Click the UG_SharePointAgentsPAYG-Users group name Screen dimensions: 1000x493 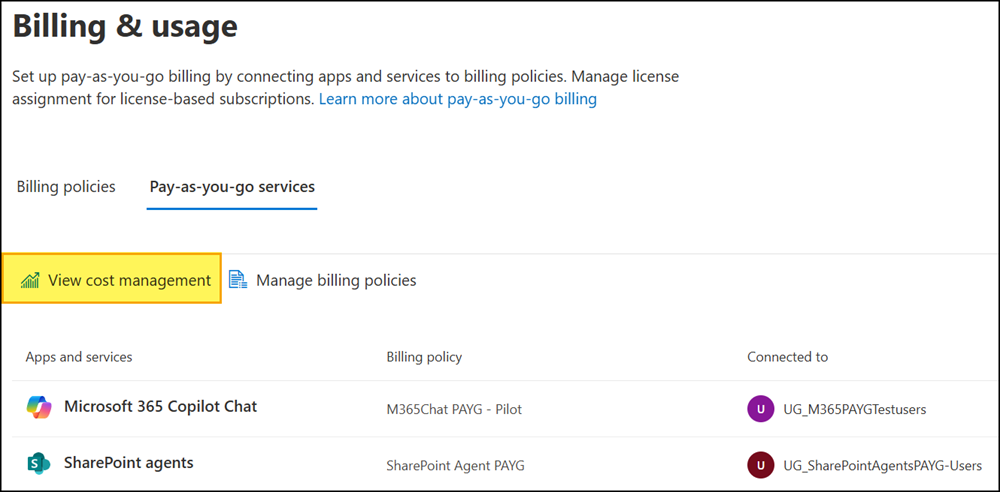click(883, 466)
